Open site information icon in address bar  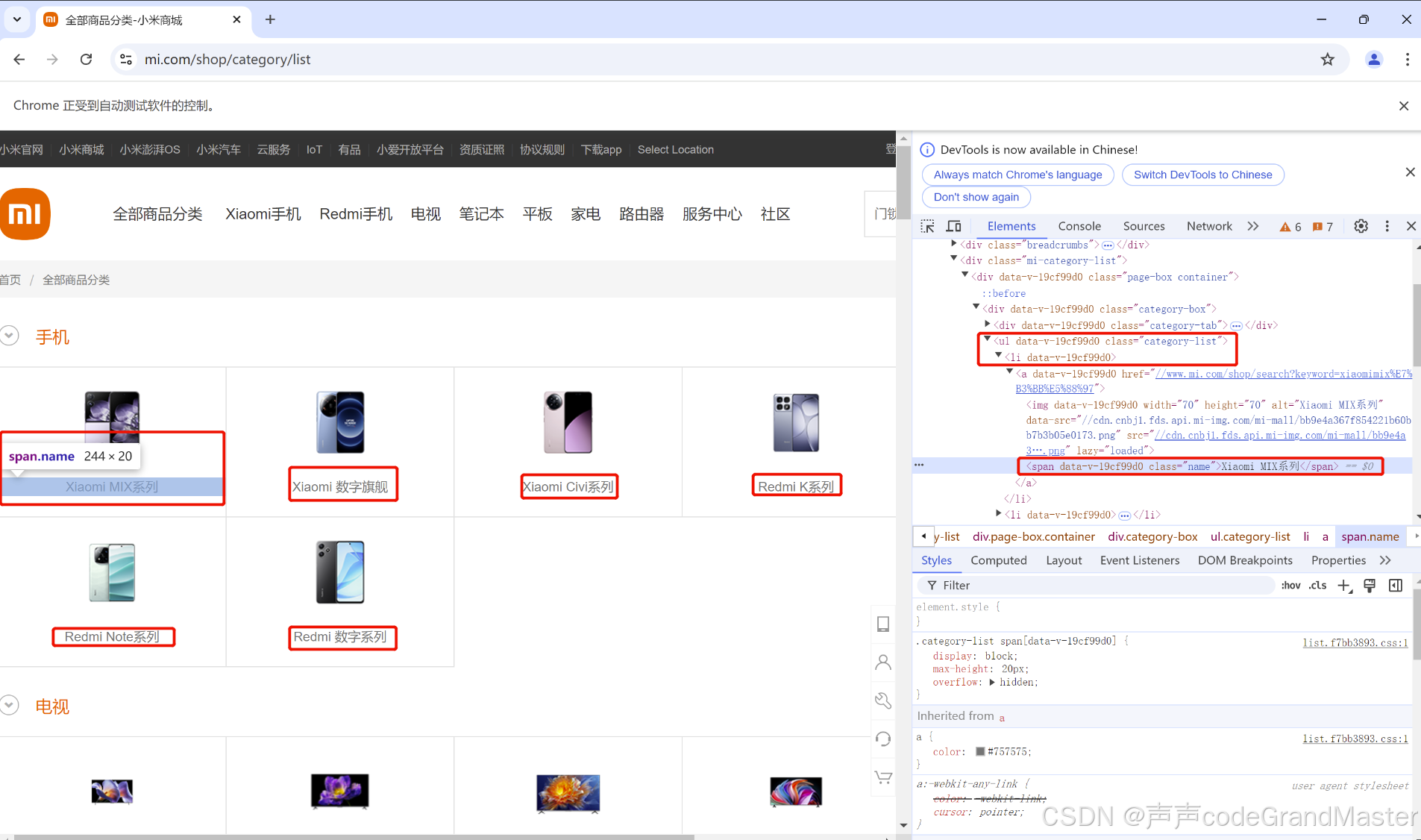[126, 60]
